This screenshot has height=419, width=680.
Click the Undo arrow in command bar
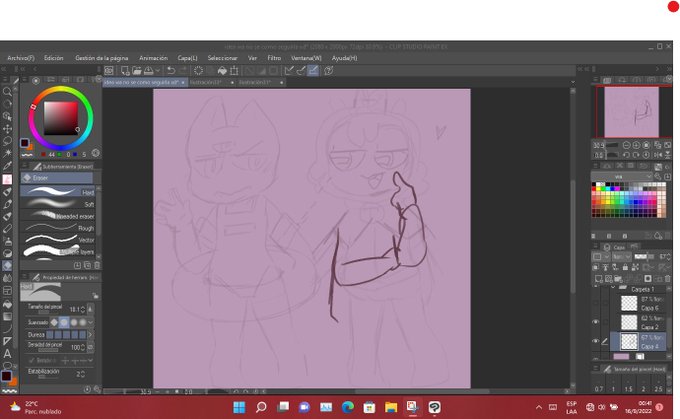click(171, 70)
